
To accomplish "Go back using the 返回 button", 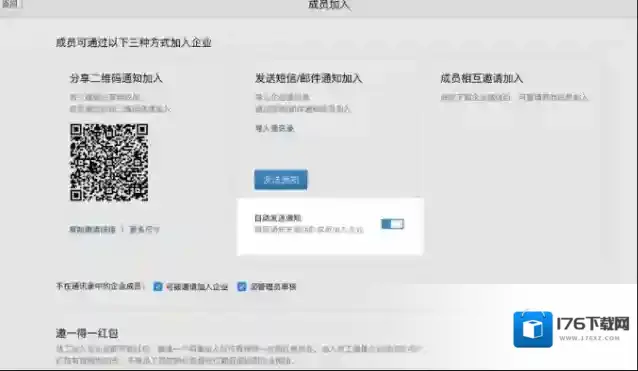I will pyautogui.click(x=10, y=4).
